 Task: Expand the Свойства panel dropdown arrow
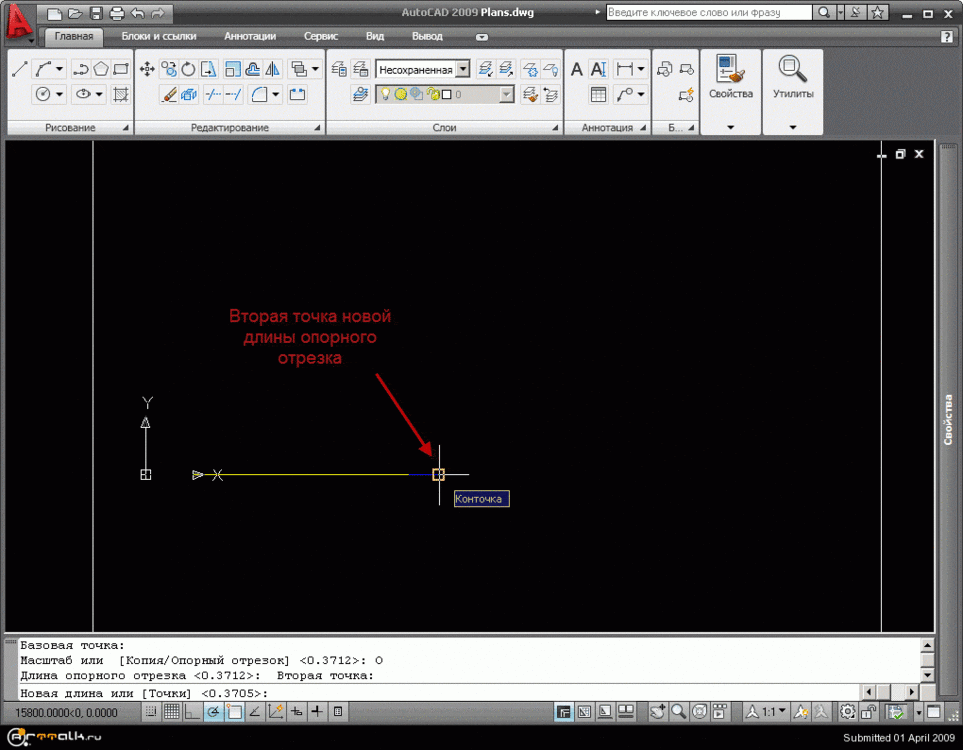(x=730, y=127)
